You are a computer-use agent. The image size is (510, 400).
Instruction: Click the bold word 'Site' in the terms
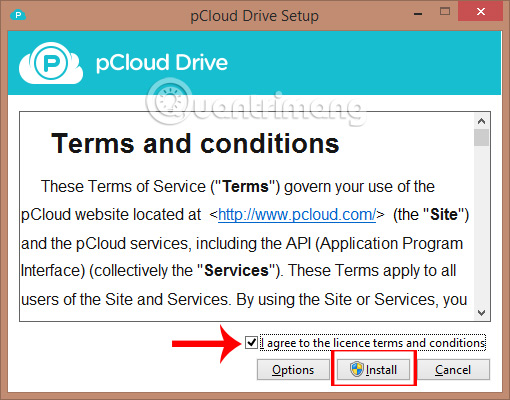[444, 214]
